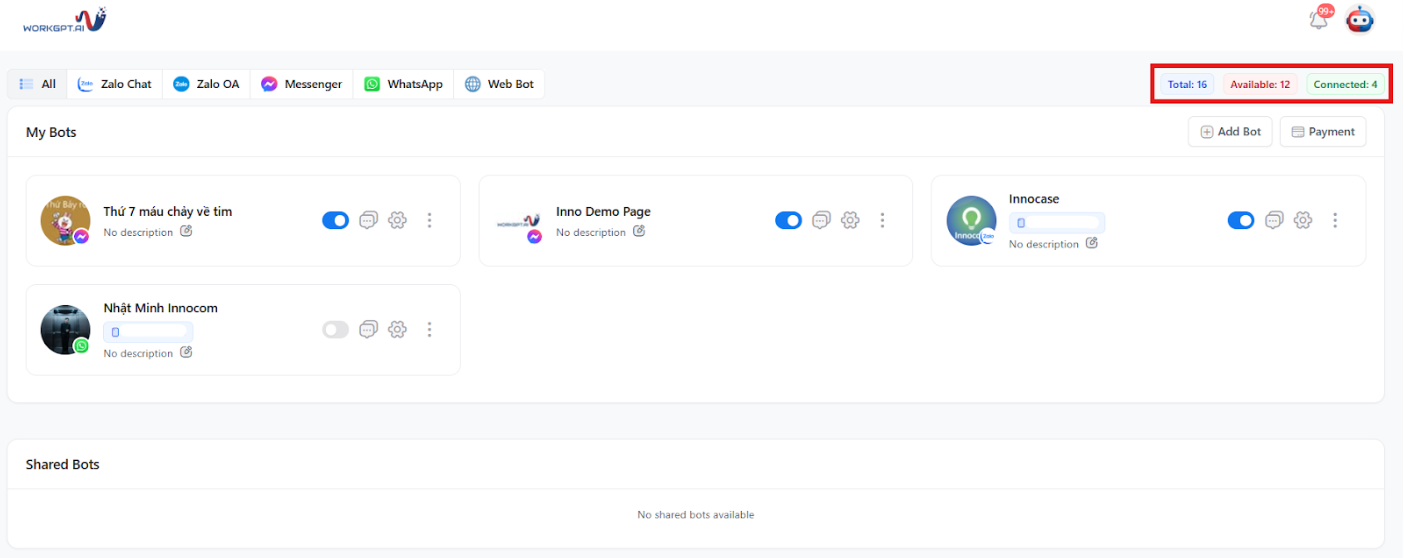Click the Add Bot button
Screen dimensions: 1404x558
pos(1230,132)
